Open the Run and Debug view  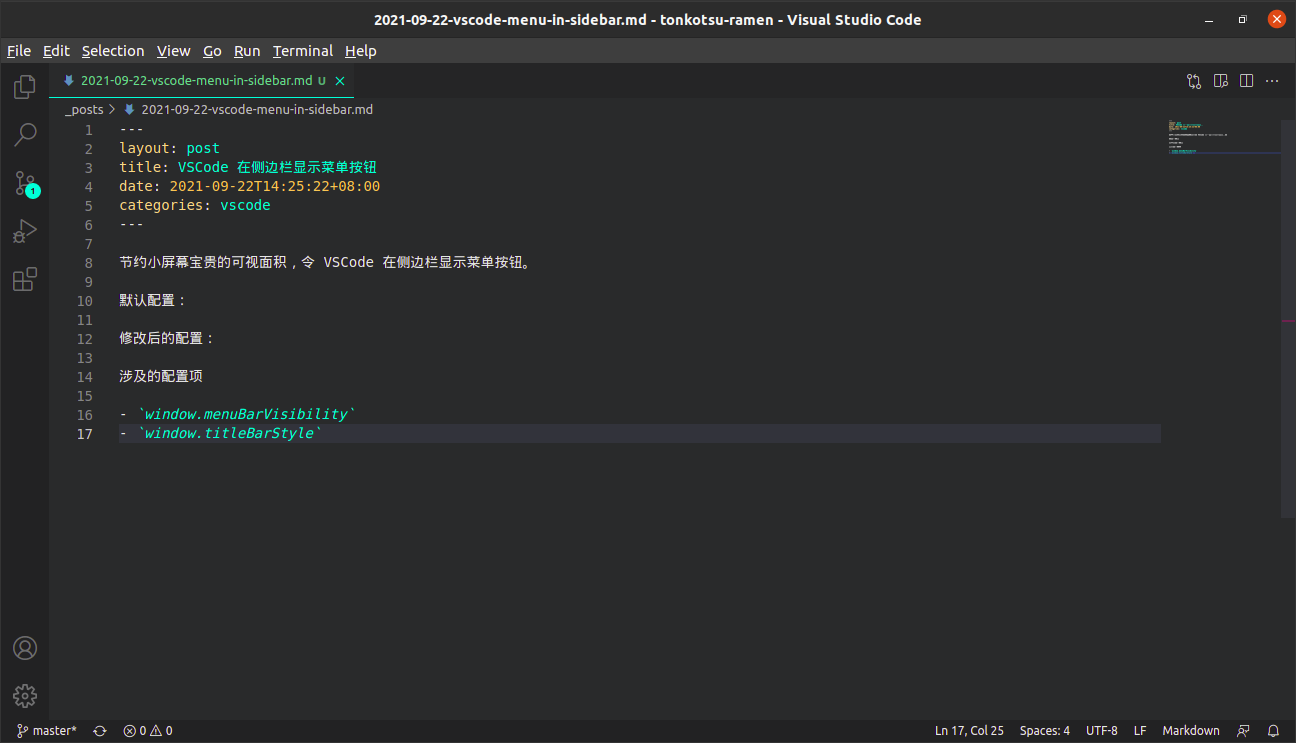[x=25, y=231]
